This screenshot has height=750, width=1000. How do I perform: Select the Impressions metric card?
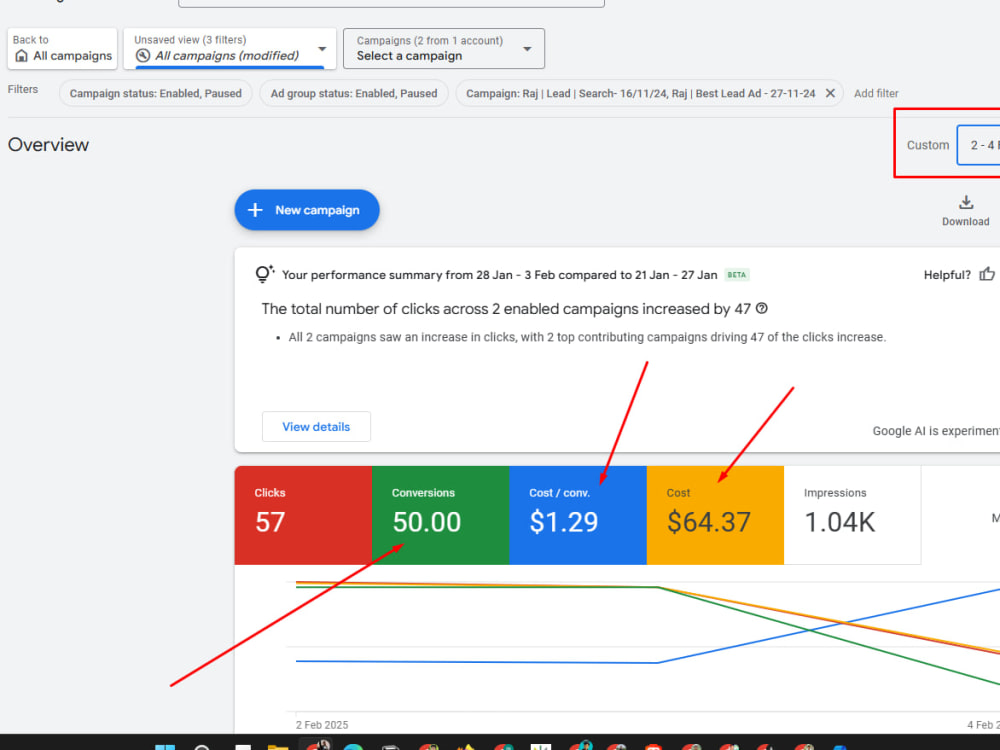click(x=852, y=515)
